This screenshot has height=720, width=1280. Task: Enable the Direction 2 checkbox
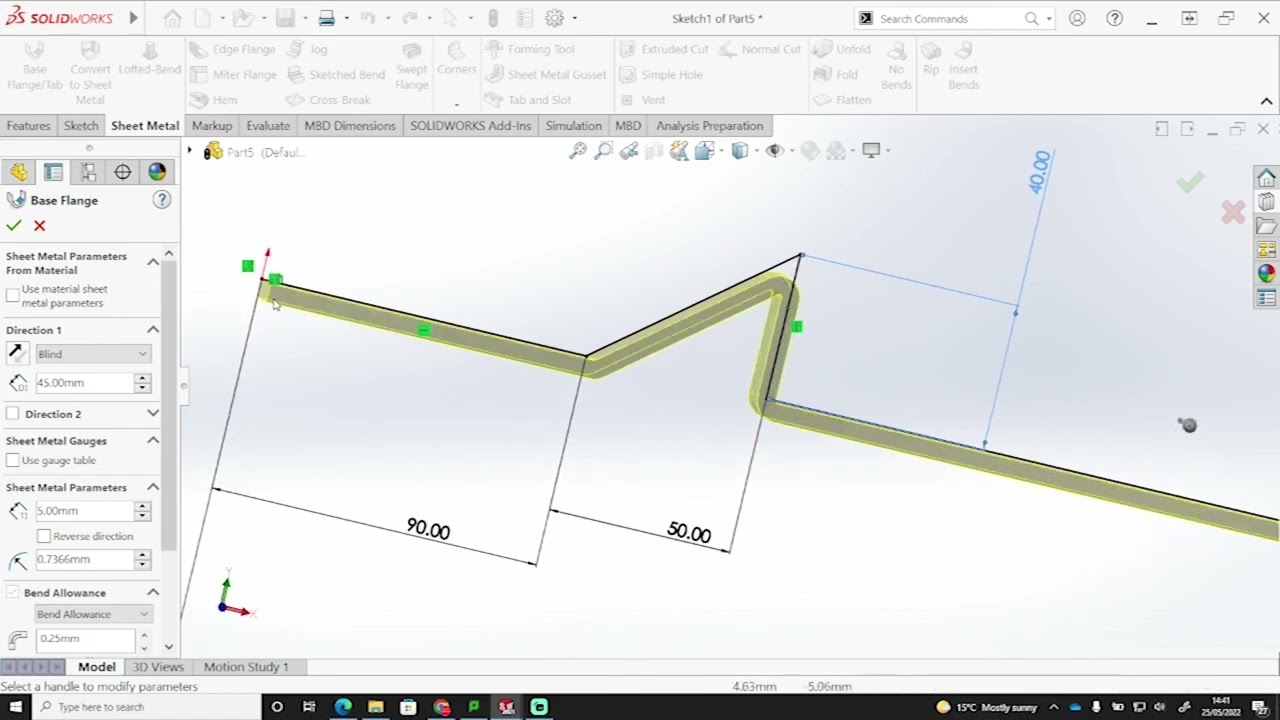(x=13, y=414)
